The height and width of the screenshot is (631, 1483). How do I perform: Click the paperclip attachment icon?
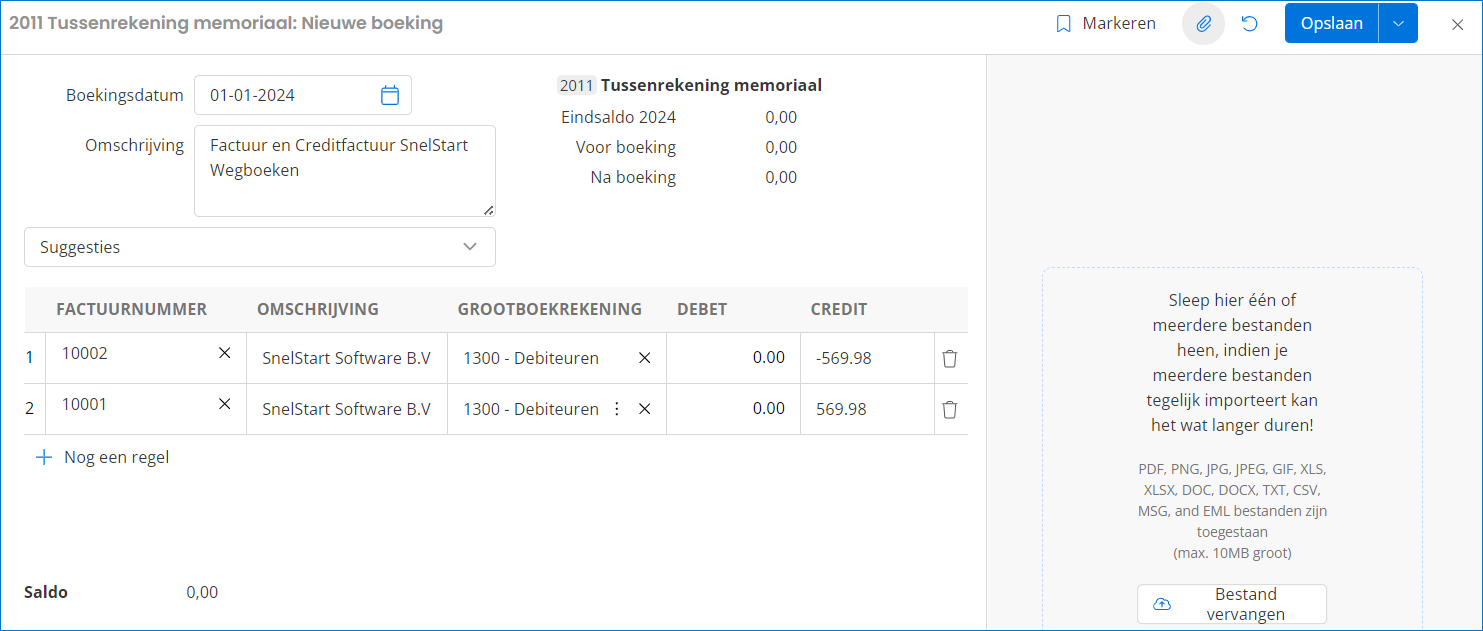[1203, 24]
